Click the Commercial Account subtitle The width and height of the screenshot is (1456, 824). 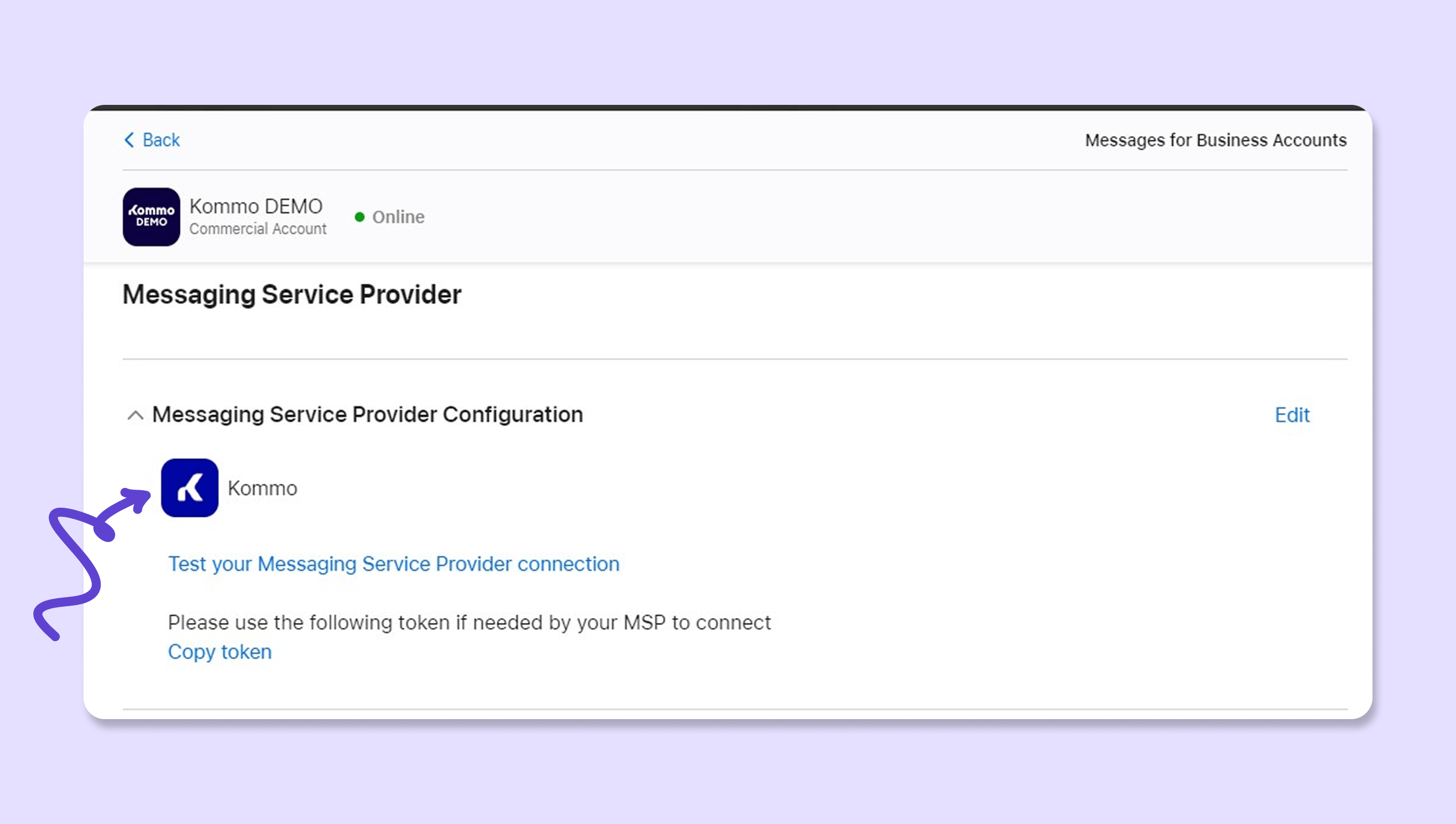(x=257, y=229)
